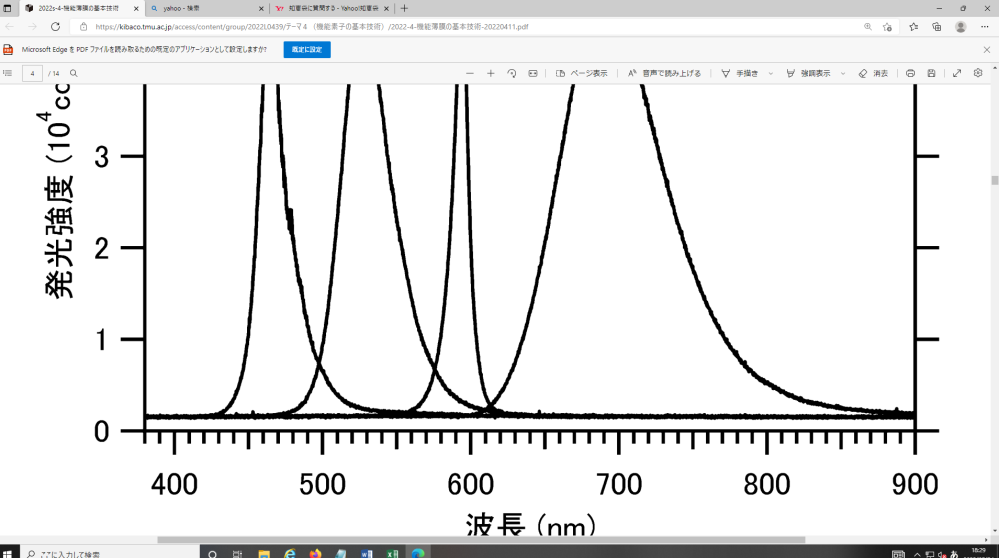Click the 既定に設定 button
This screenshot has height=558, width=999.
(x=307, y=49)
